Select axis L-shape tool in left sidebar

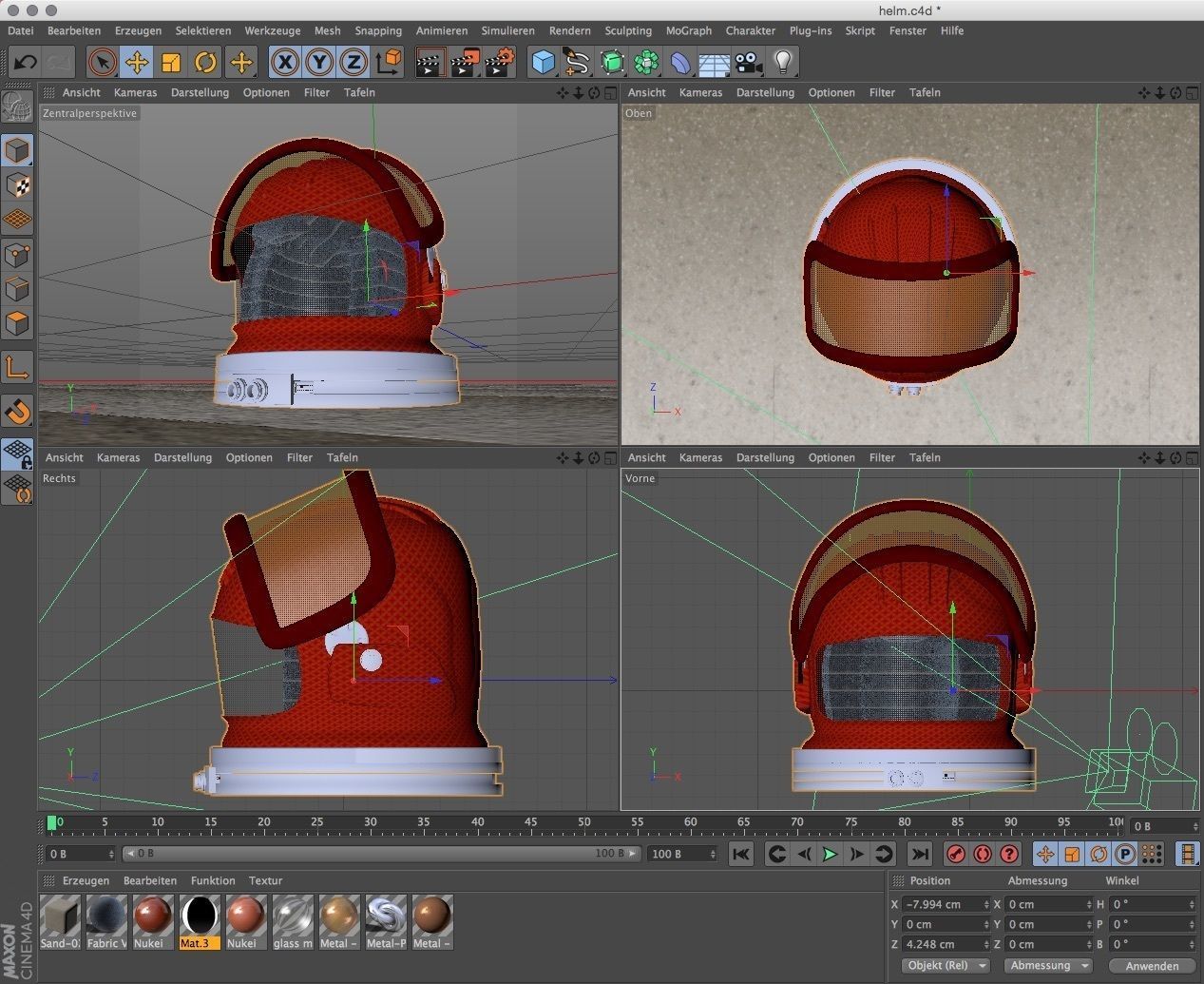coord(17,367)
